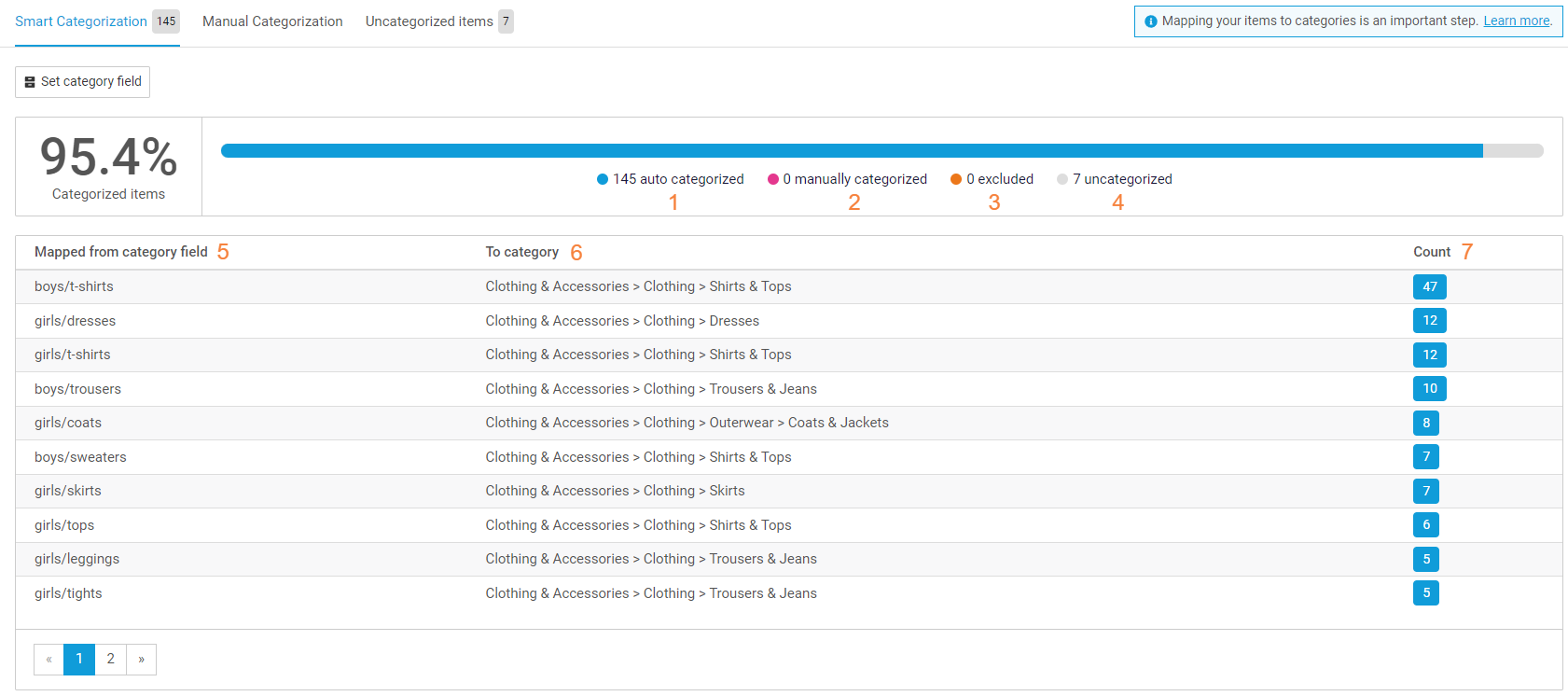This screenshot has height=696, width=1568.
Task: Go to page 2 of results
Action: [x=110, y=660]
